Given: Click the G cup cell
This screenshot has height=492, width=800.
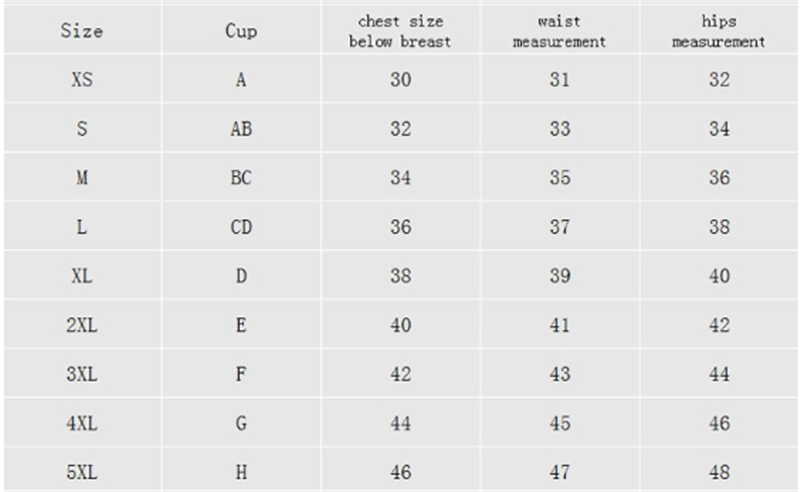Looking at the screenshot, I should point(240,423).
